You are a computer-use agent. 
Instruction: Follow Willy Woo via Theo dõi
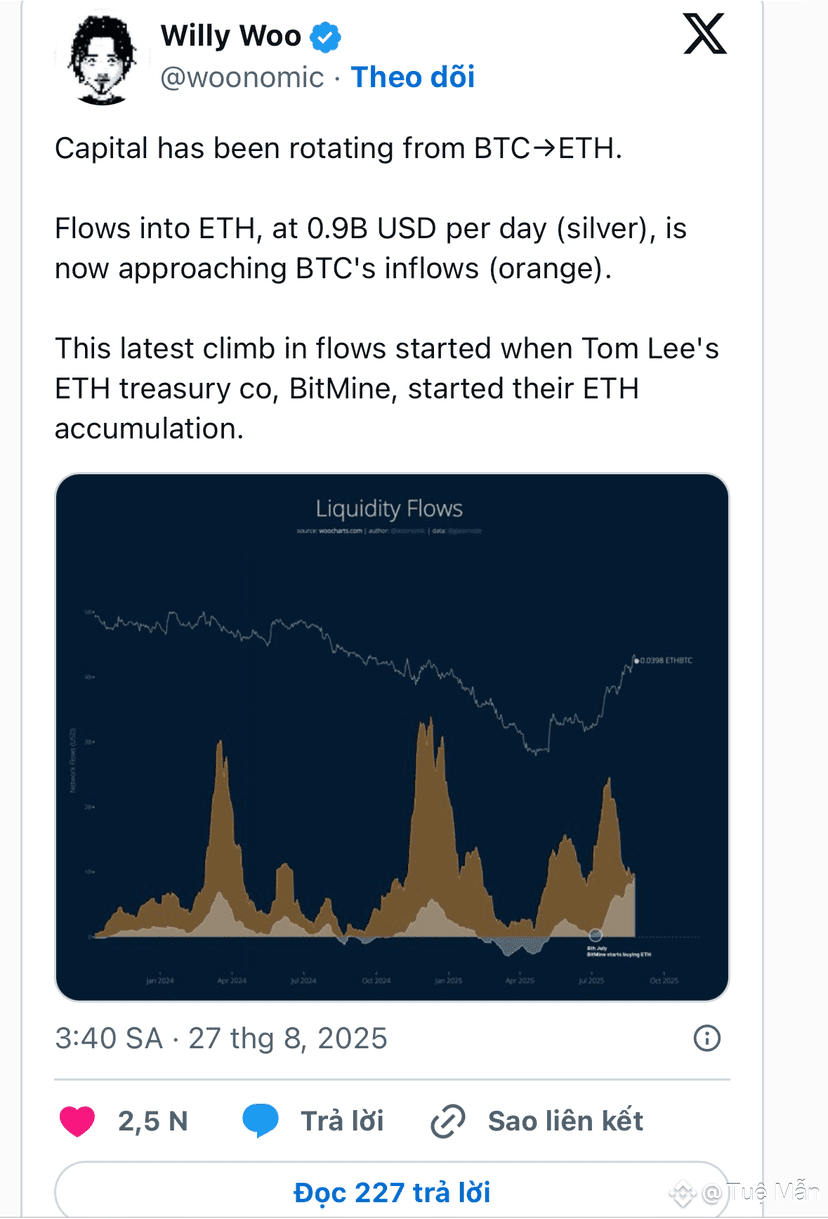tap(412, 77)
